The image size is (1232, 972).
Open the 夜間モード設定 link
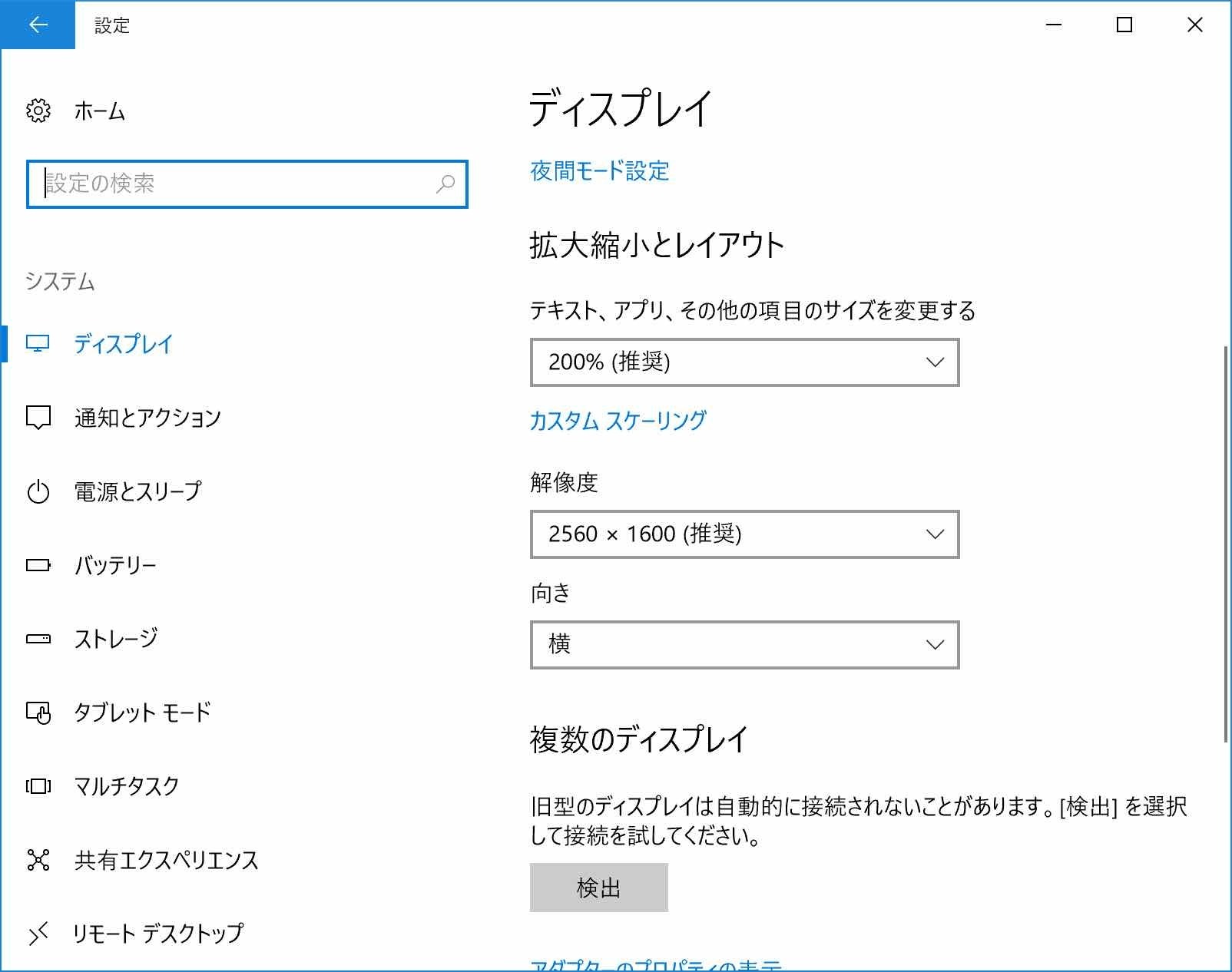(x=599, y=170)
